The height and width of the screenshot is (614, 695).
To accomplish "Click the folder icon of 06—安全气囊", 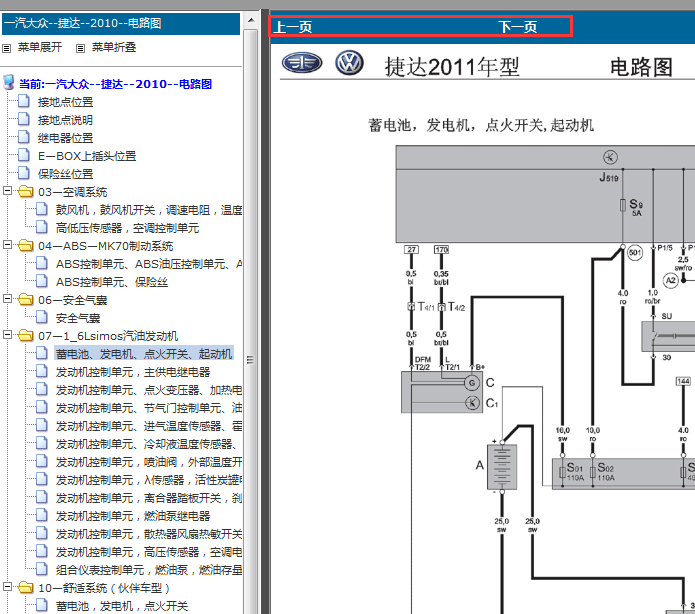I will tap(26, 300).
